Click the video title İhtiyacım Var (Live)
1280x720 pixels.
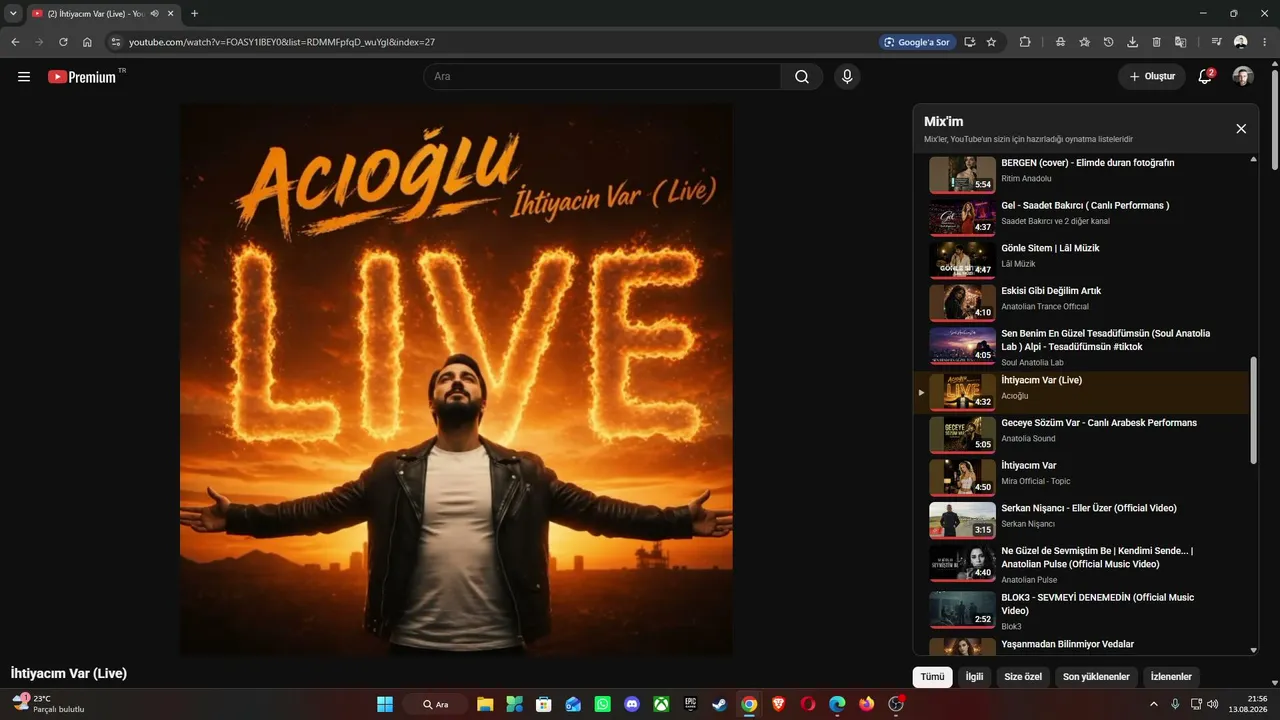click(x=69, y=673)
